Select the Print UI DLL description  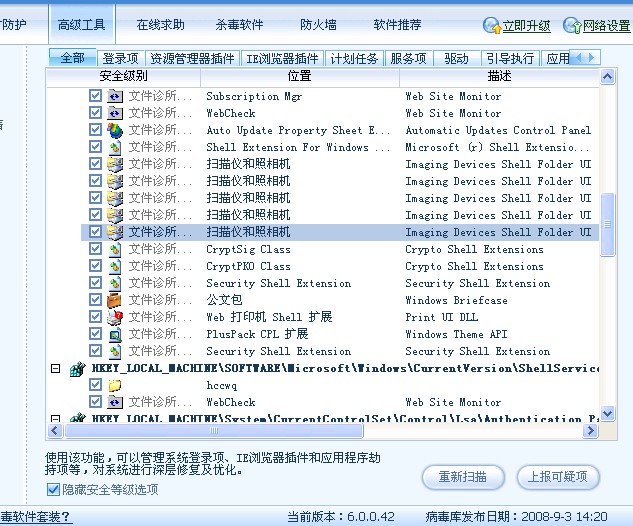[x=442, y=317]
